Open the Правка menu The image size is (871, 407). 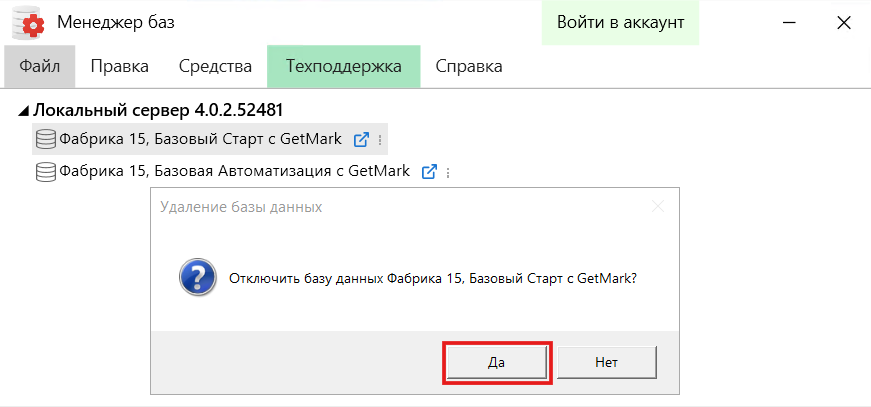pyautogui.click(x=119, y=67)
